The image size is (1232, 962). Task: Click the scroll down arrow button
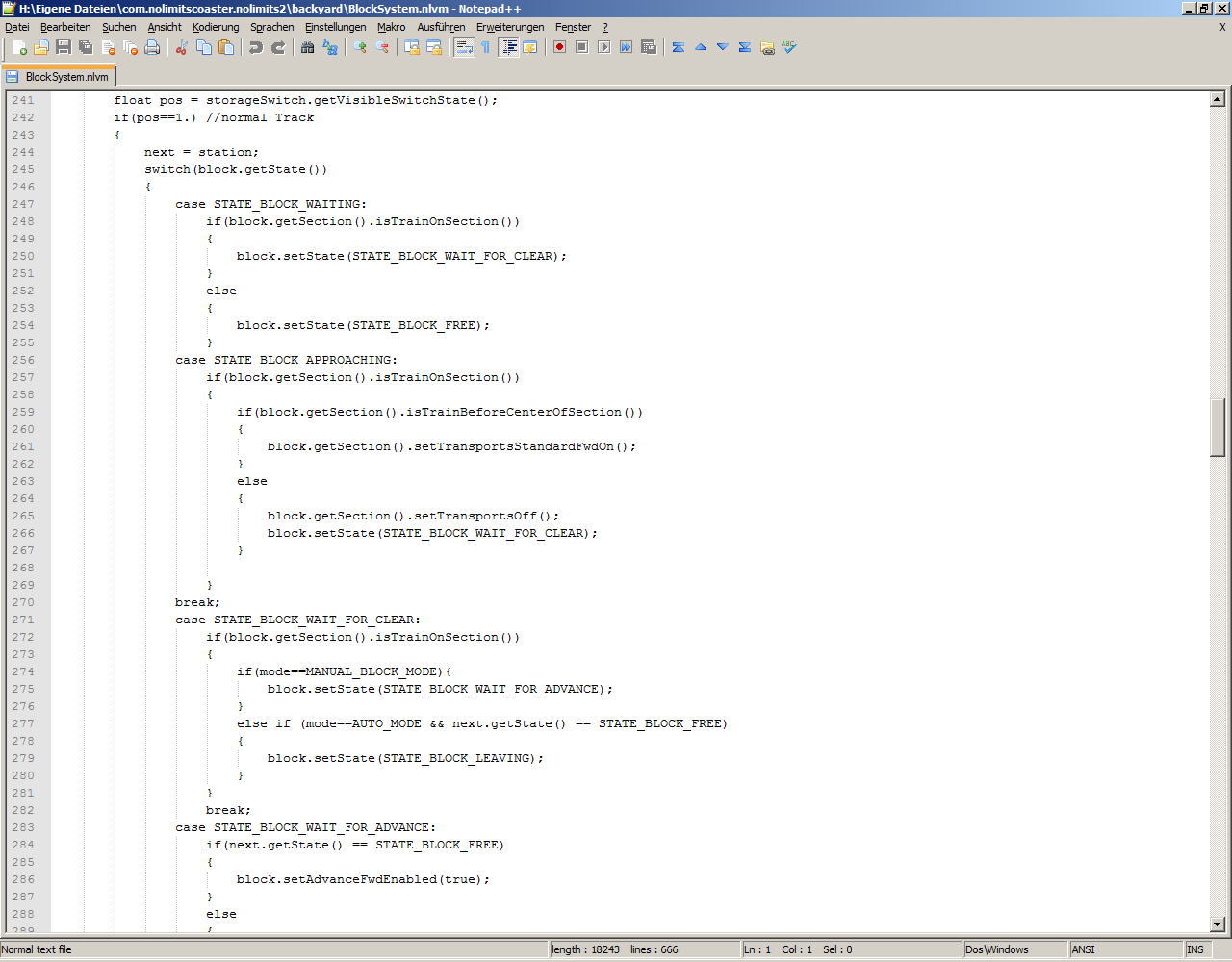coord(1218,924)
